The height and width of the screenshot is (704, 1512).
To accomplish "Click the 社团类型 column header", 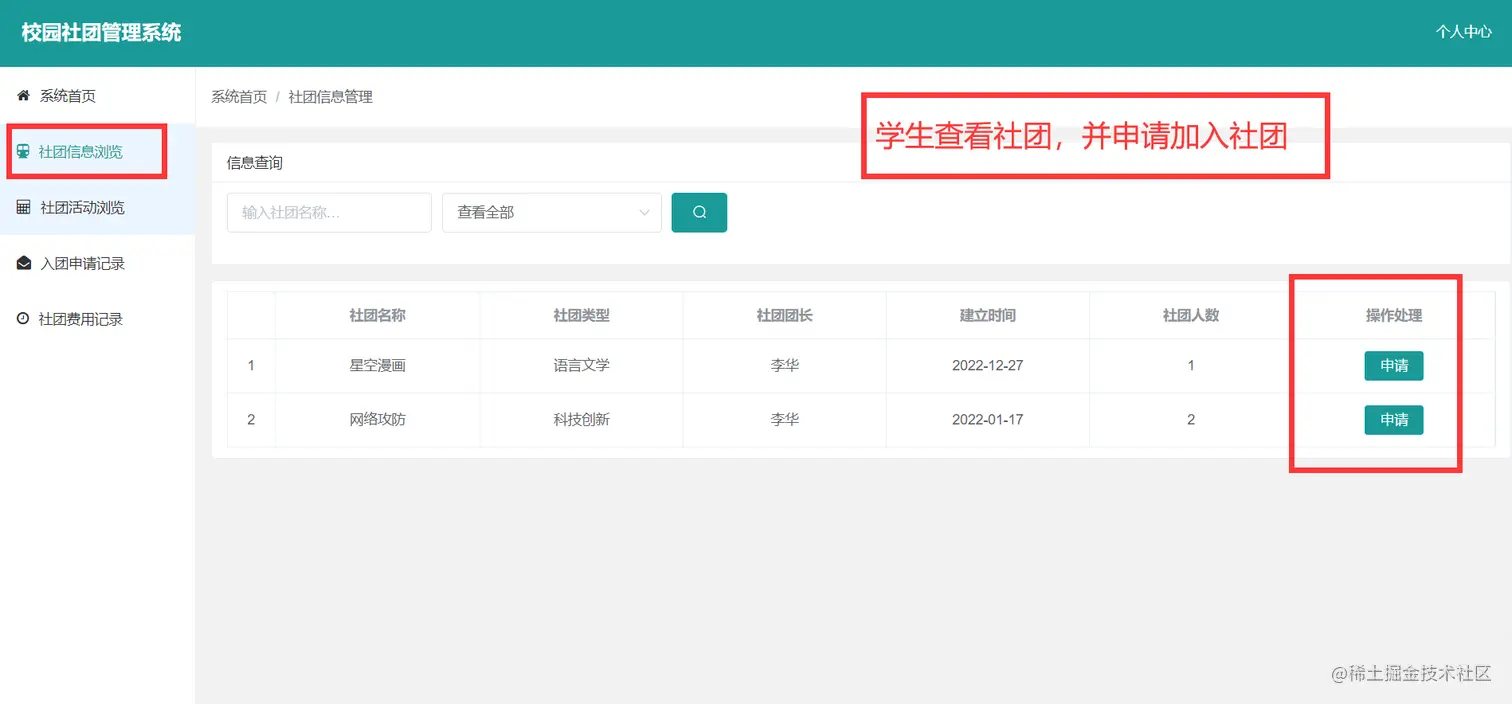I will [x=581, y=315].
